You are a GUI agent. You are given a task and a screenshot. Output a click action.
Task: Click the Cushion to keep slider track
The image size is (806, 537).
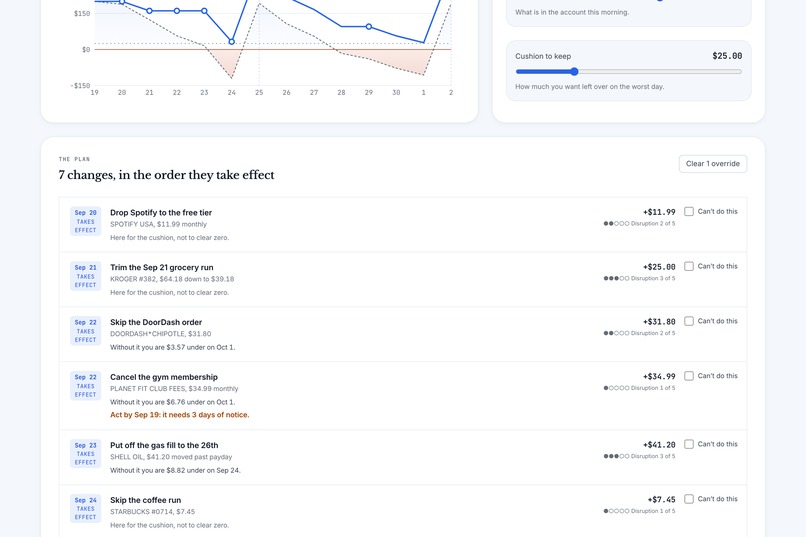(x=628, y=71)
